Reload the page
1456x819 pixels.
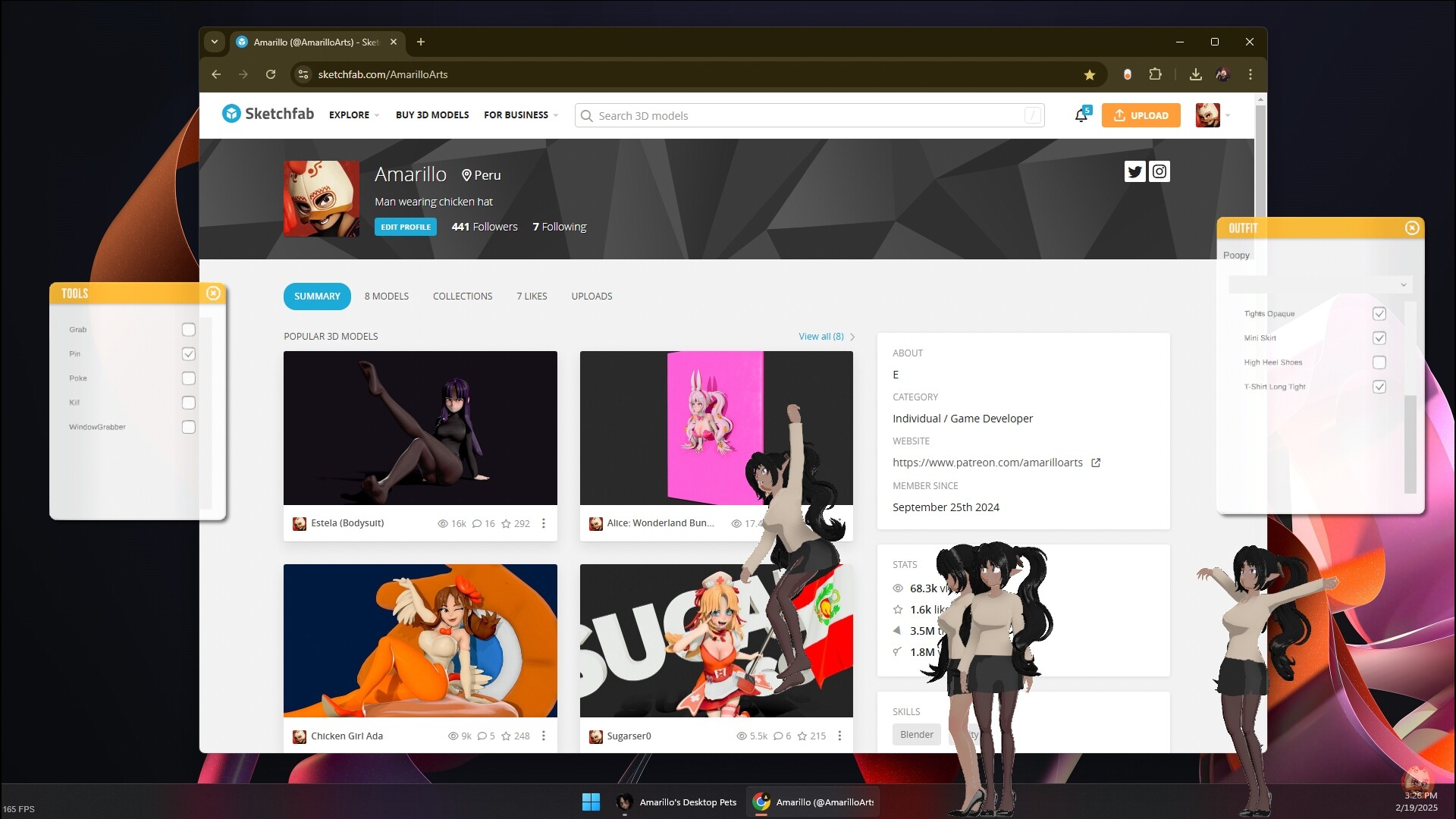point(271,74)
